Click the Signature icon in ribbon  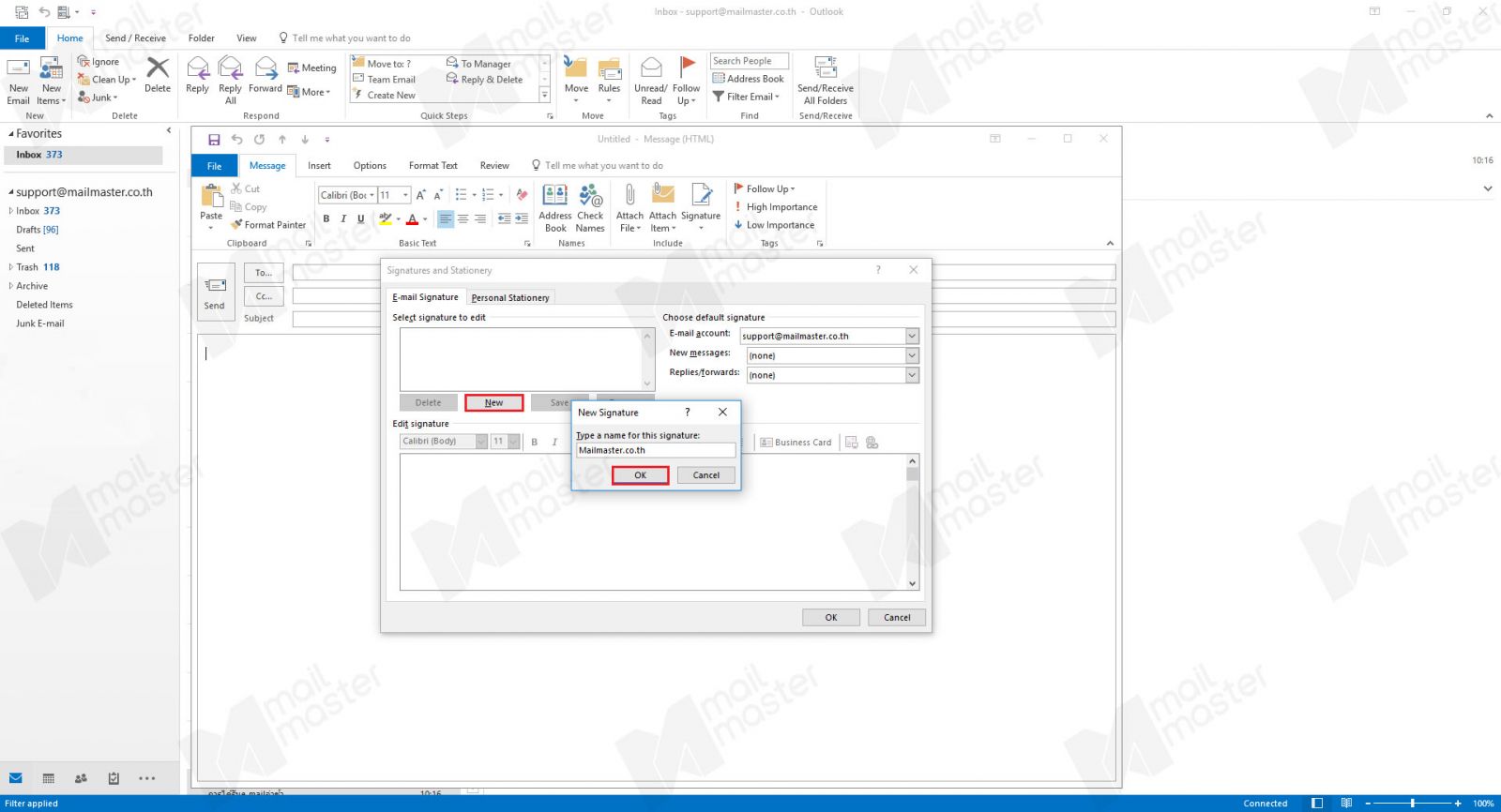pyautogui.click(x=701, y=196)
